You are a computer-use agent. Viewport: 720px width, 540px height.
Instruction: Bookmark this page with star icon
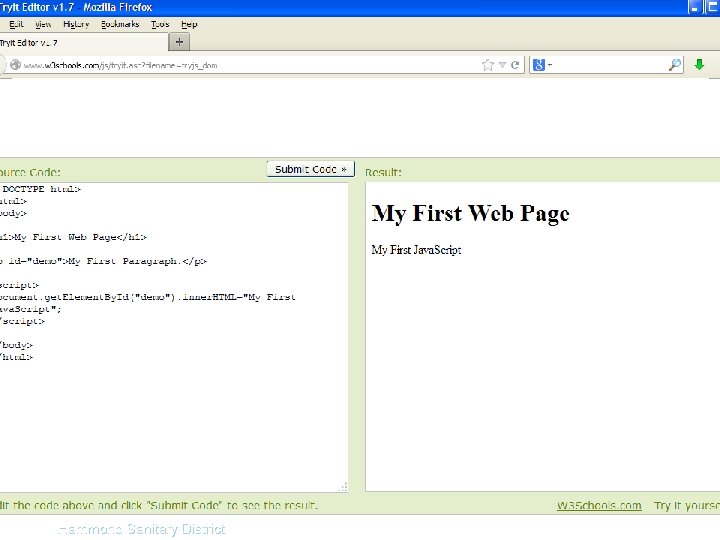(488, 65)
